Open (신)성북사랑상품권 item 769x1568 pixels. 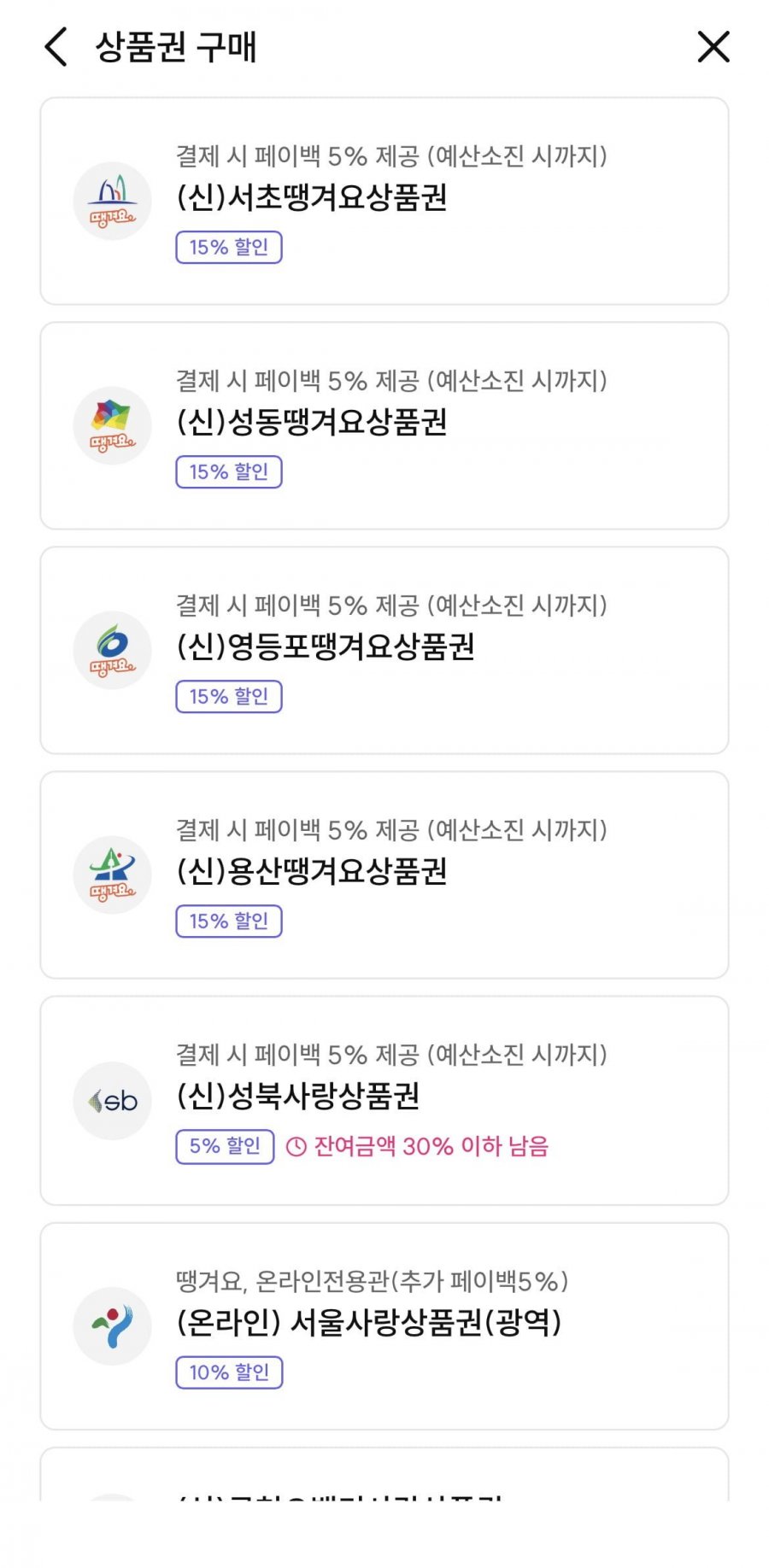[384, 1100]
